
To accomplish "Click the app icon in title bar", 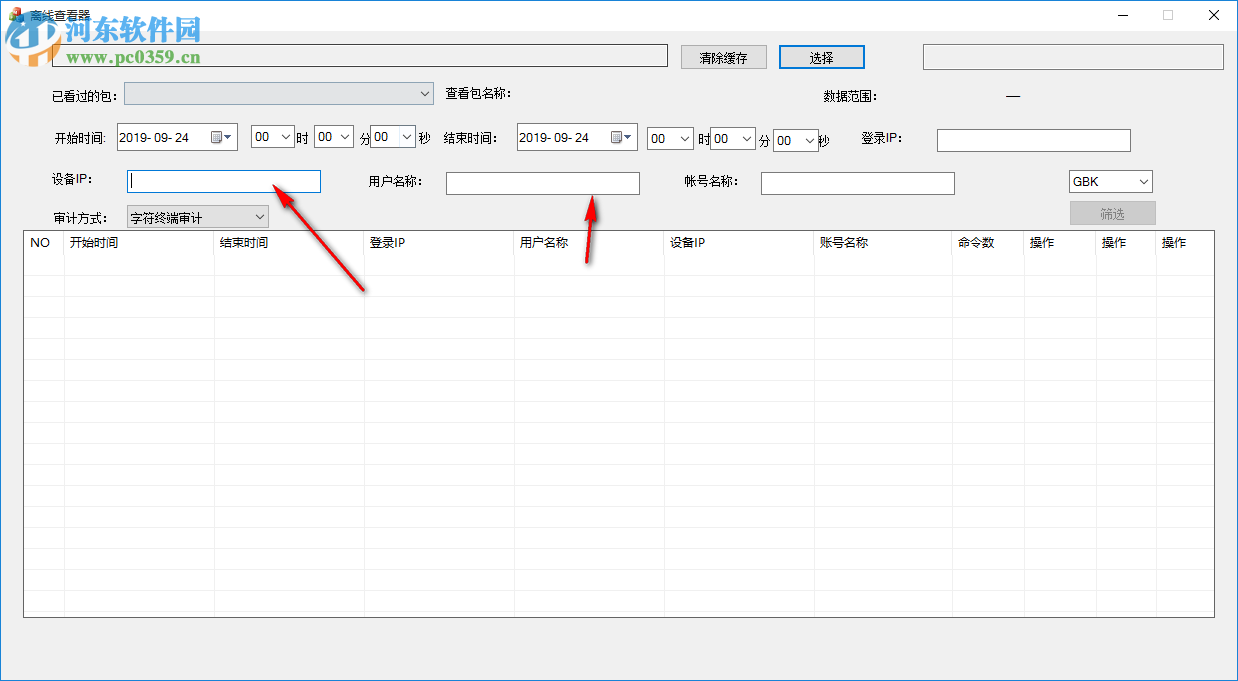I will [x=15, y=14].
